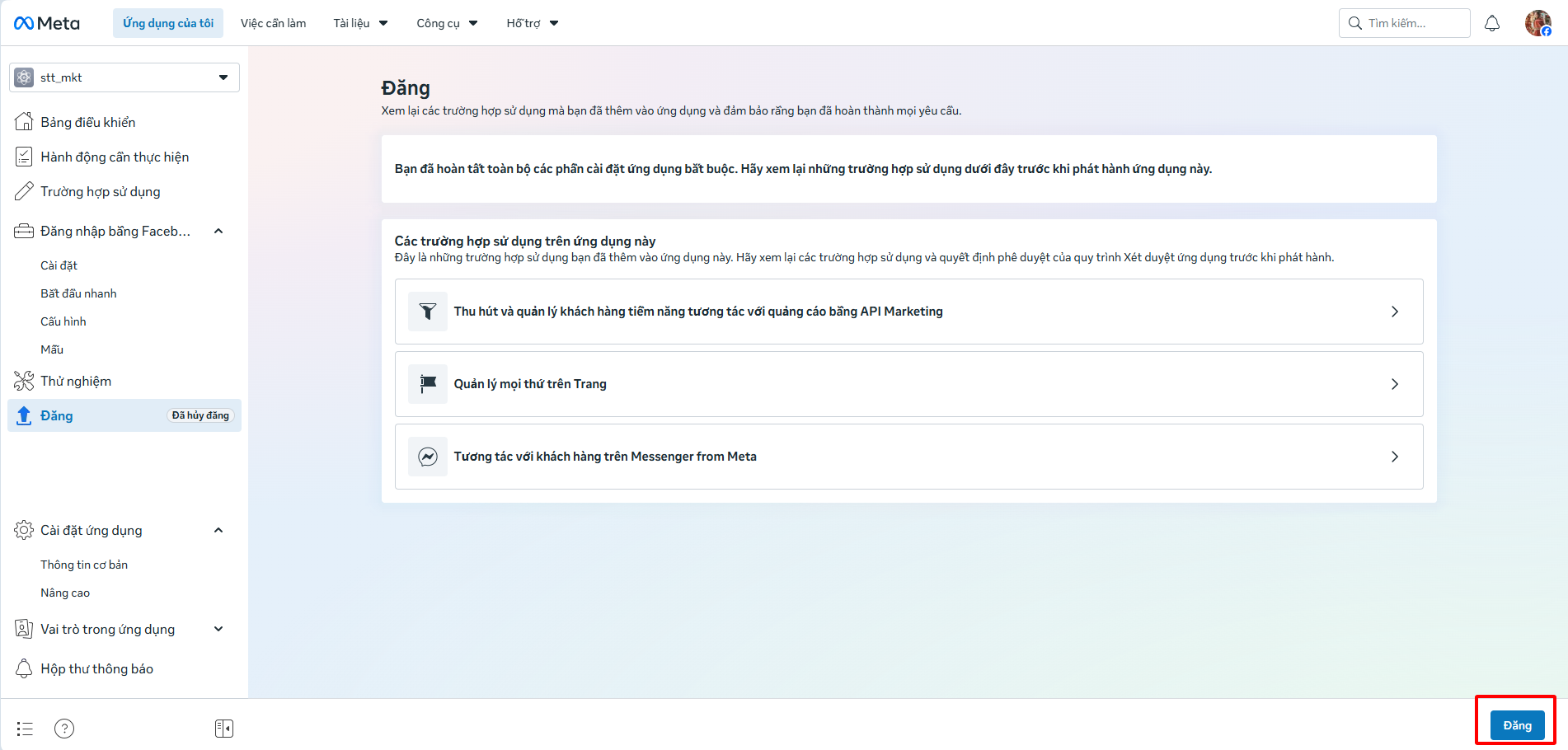Open Thu hút và quản lý khách hàng use case
This screenshot has height=750, width=1568.
[x=909, y=312]
